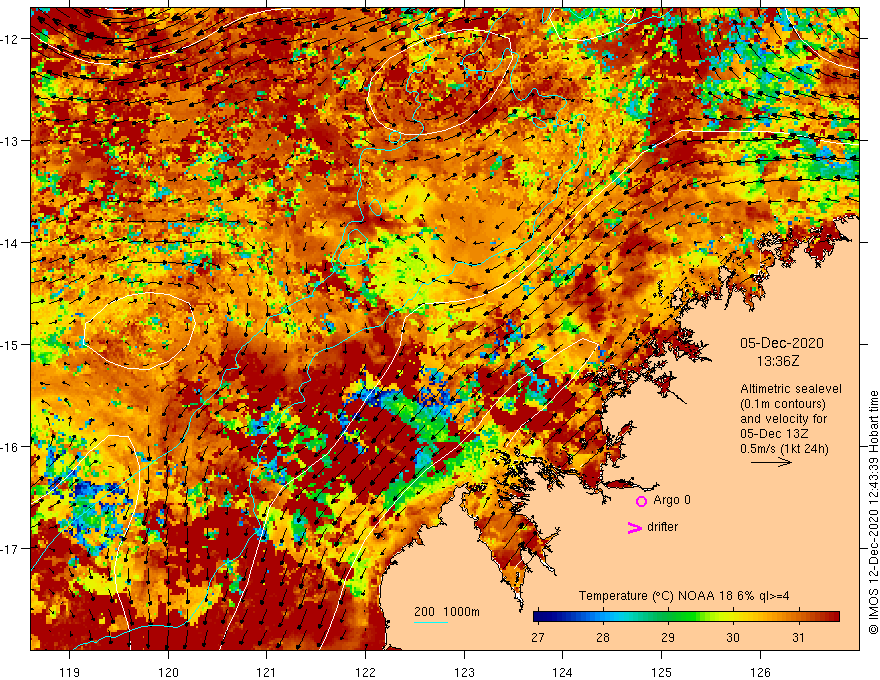Click longitude axis label 126
Screen dimensions: 880x680
pyautogui.click(x=760, y=672)
